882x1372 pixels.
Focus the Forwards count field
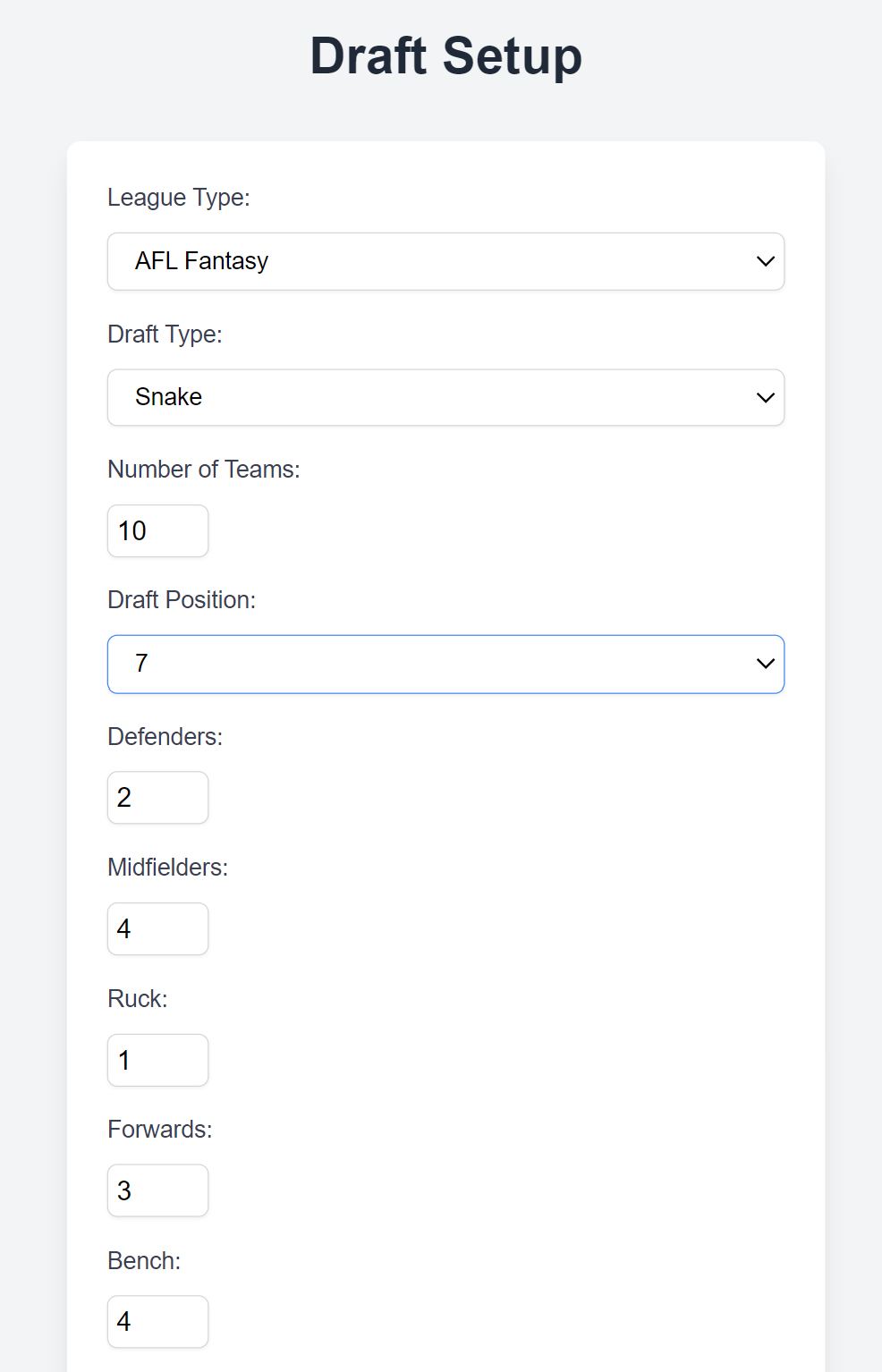click(157, 1190)
